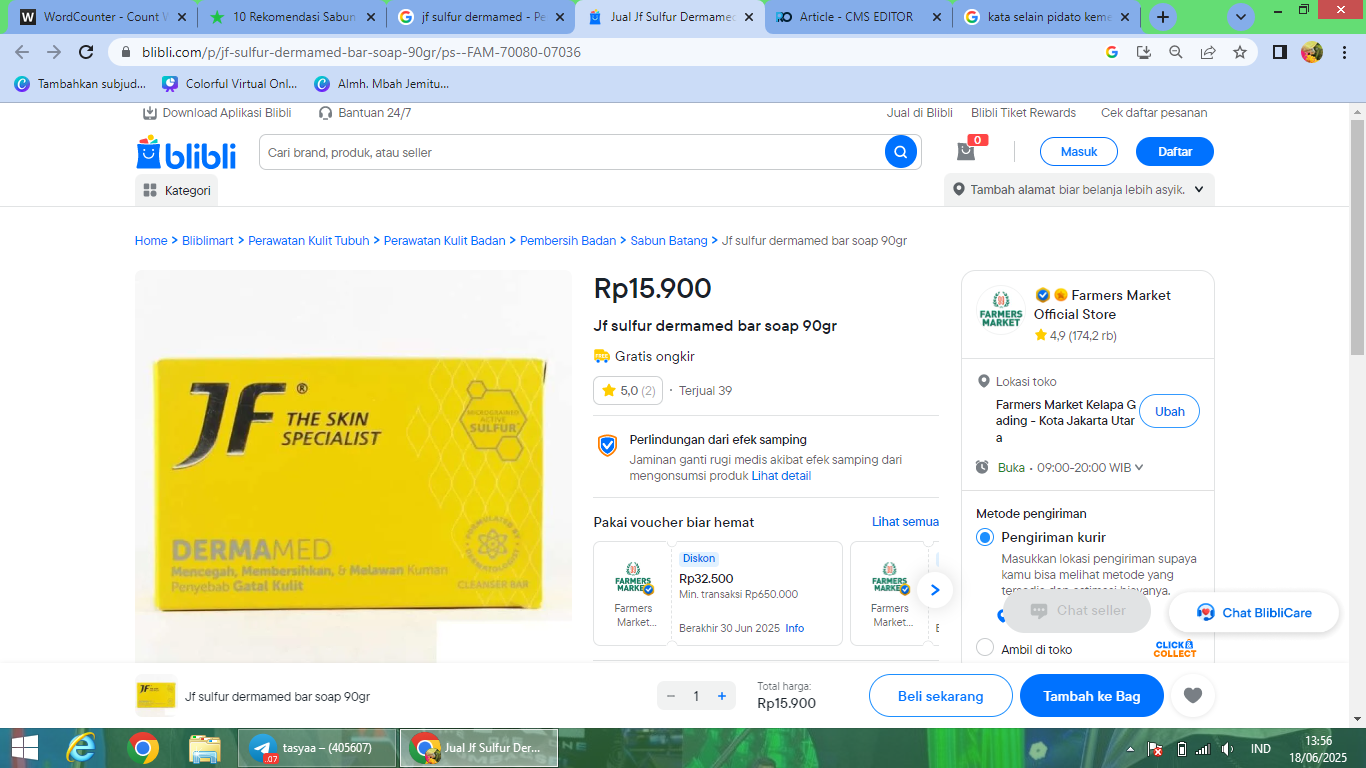The image size is (1366, 768).
Task: Open Colorful Virtual Onl... bookmark
Action: 229,84
